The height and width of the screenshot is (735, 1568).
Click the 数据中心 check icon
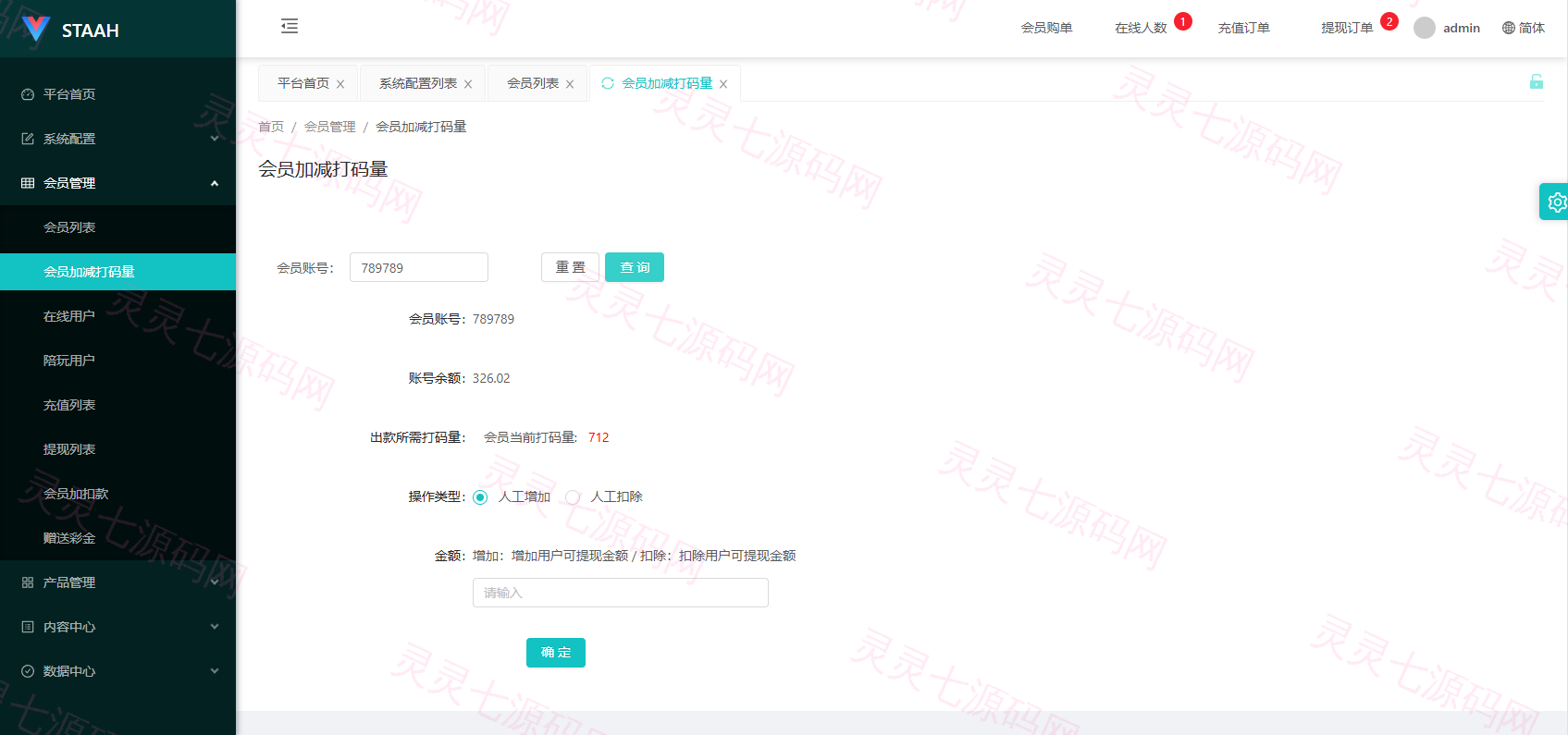(x=28, y=671)
